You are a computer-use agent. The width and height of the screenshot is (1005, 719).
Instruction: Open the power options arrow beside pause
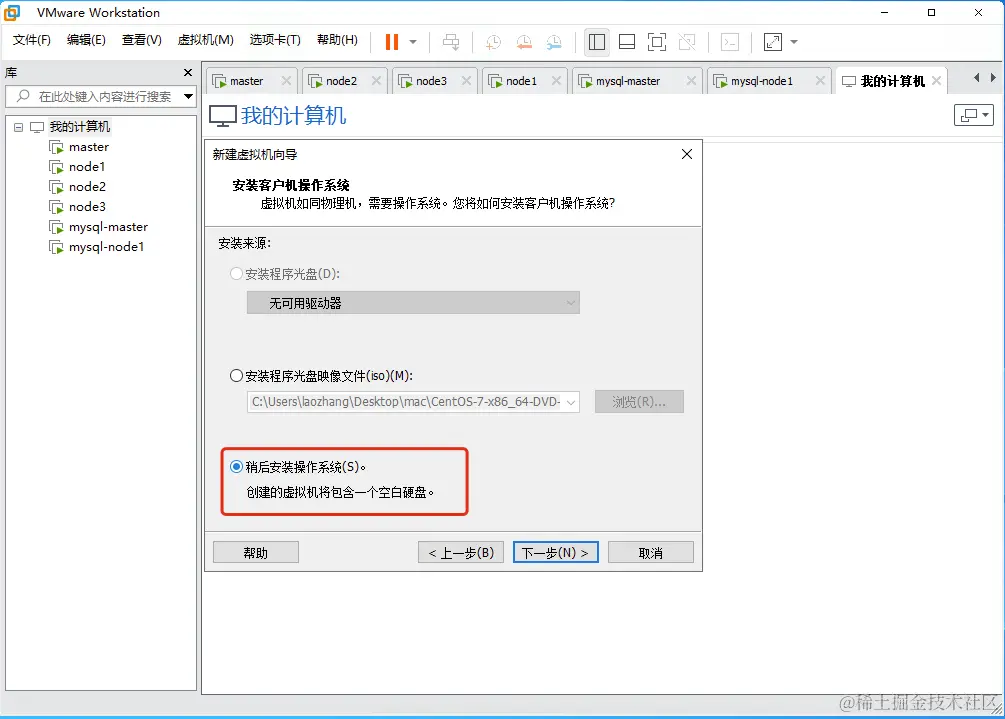click(x=413, y=42)
